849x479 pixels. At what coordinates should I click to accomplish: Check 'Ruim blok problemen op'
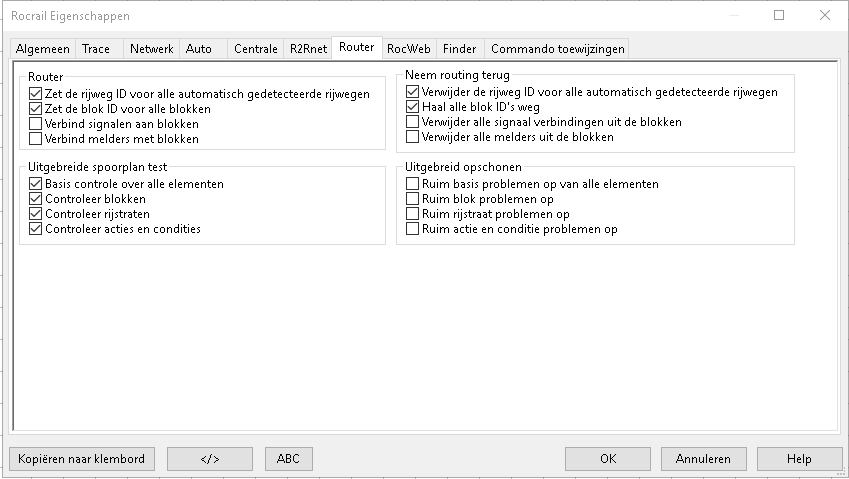(413, 199)
